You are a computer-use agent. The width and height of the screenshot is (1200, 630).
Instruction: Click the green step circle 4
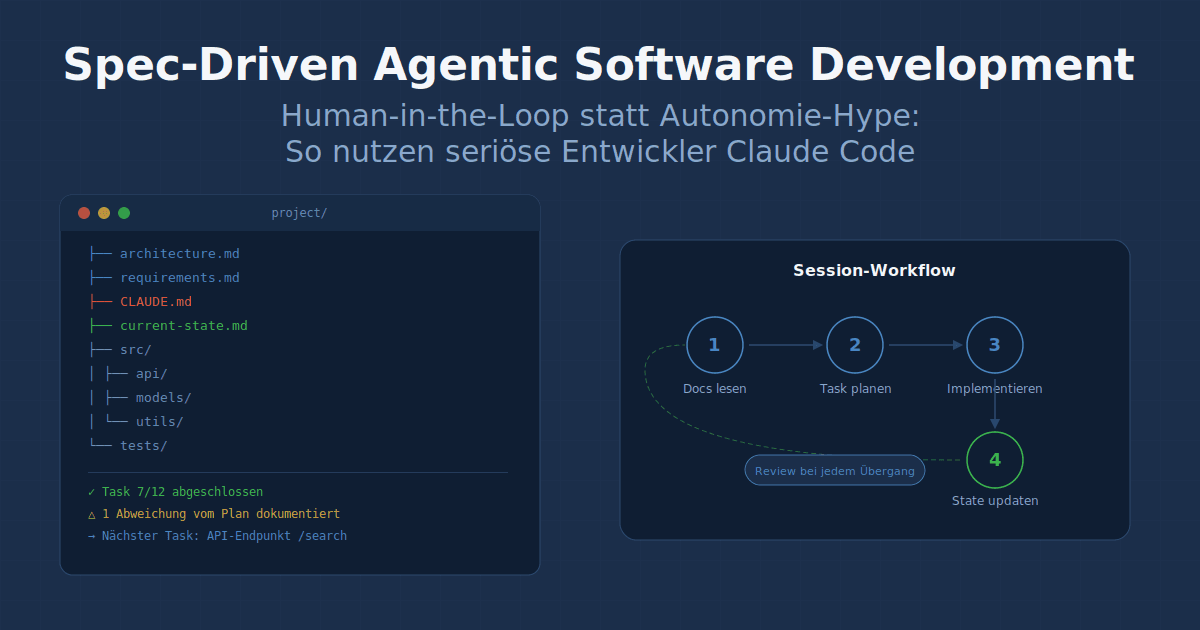(x=995, y=460)
